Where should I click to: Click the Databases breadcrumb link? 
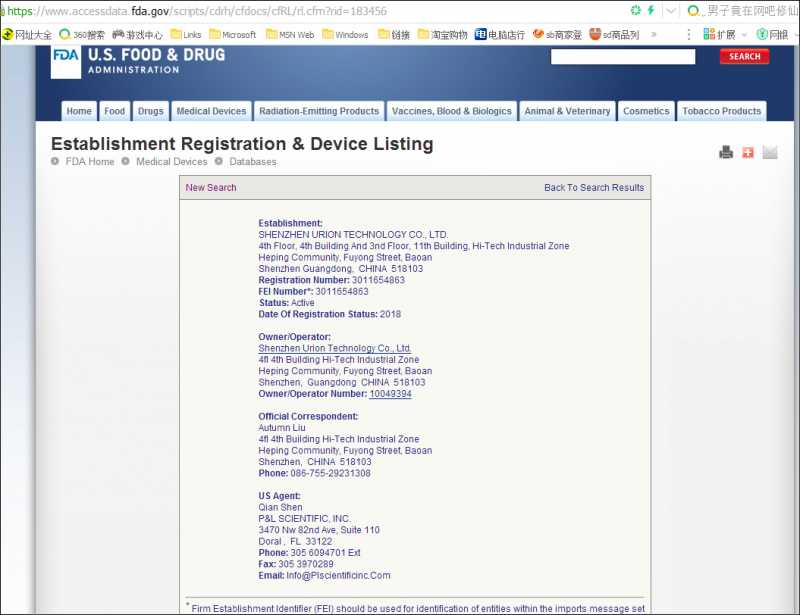pos(253,162)
